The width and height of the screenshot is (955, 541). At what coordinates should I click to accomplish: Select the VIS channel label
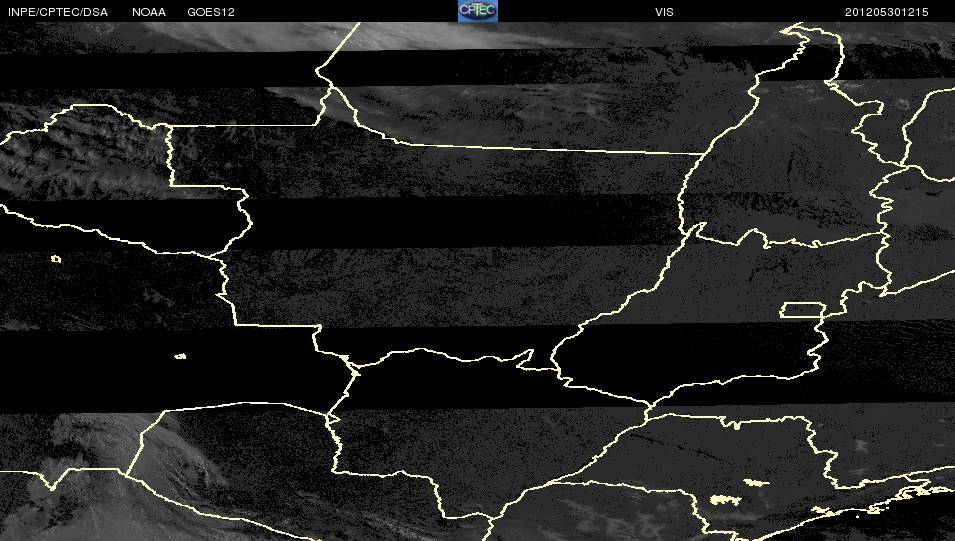[x=664, y=12]
